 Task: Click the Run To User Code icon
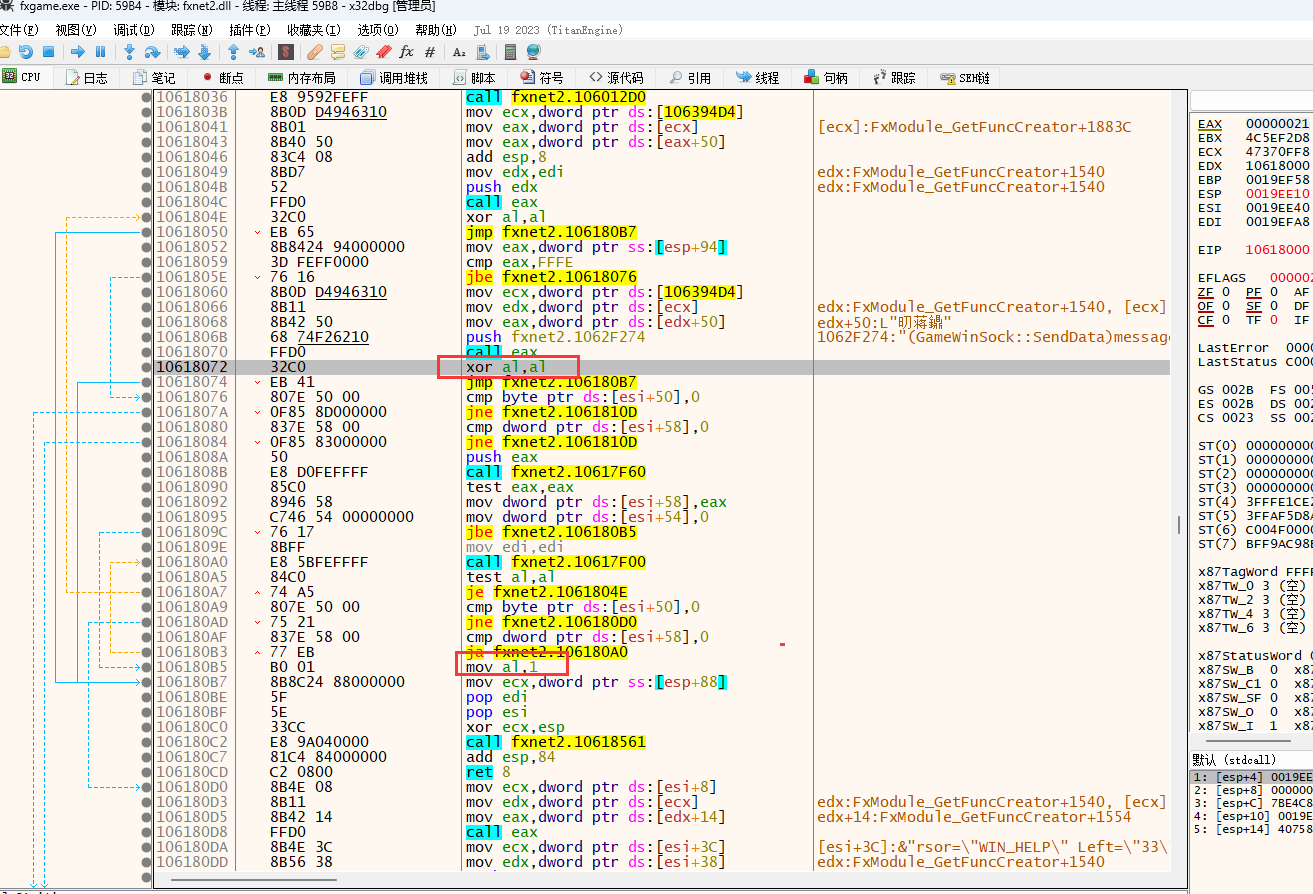pyautogui.click(x=257, y=52)
